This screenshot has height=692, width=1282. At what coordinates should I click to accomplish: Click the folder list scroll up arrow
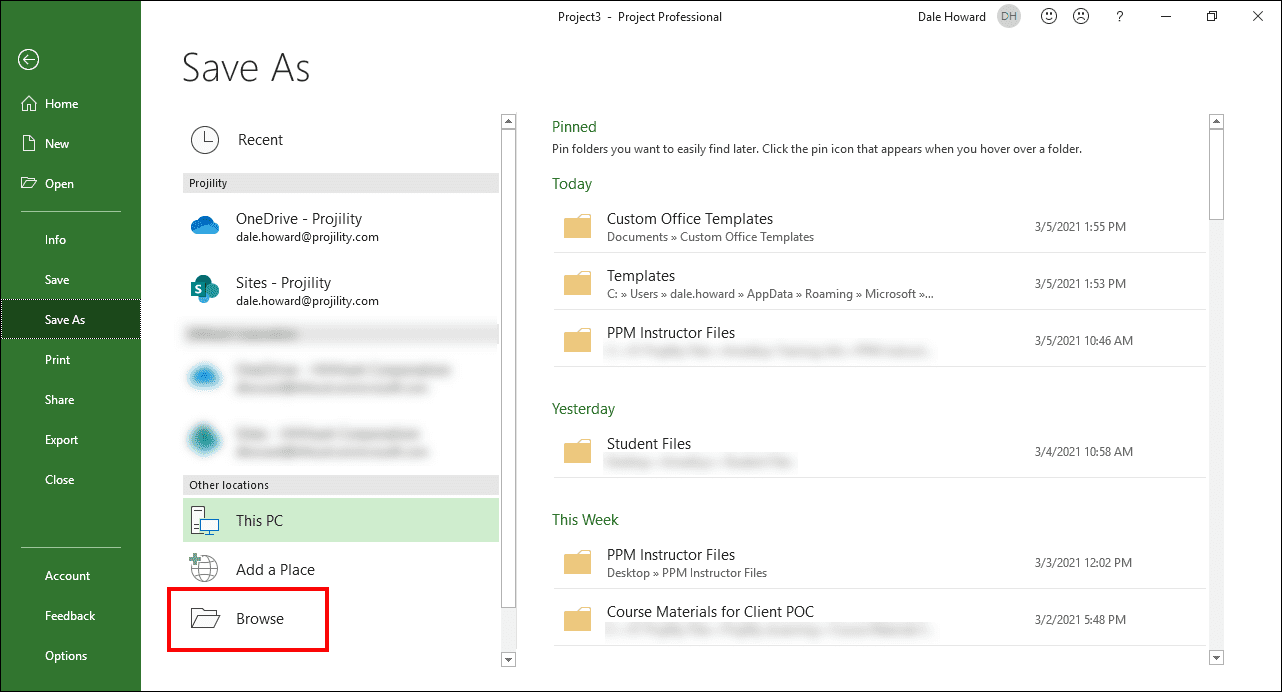[x=1216, y=122]
